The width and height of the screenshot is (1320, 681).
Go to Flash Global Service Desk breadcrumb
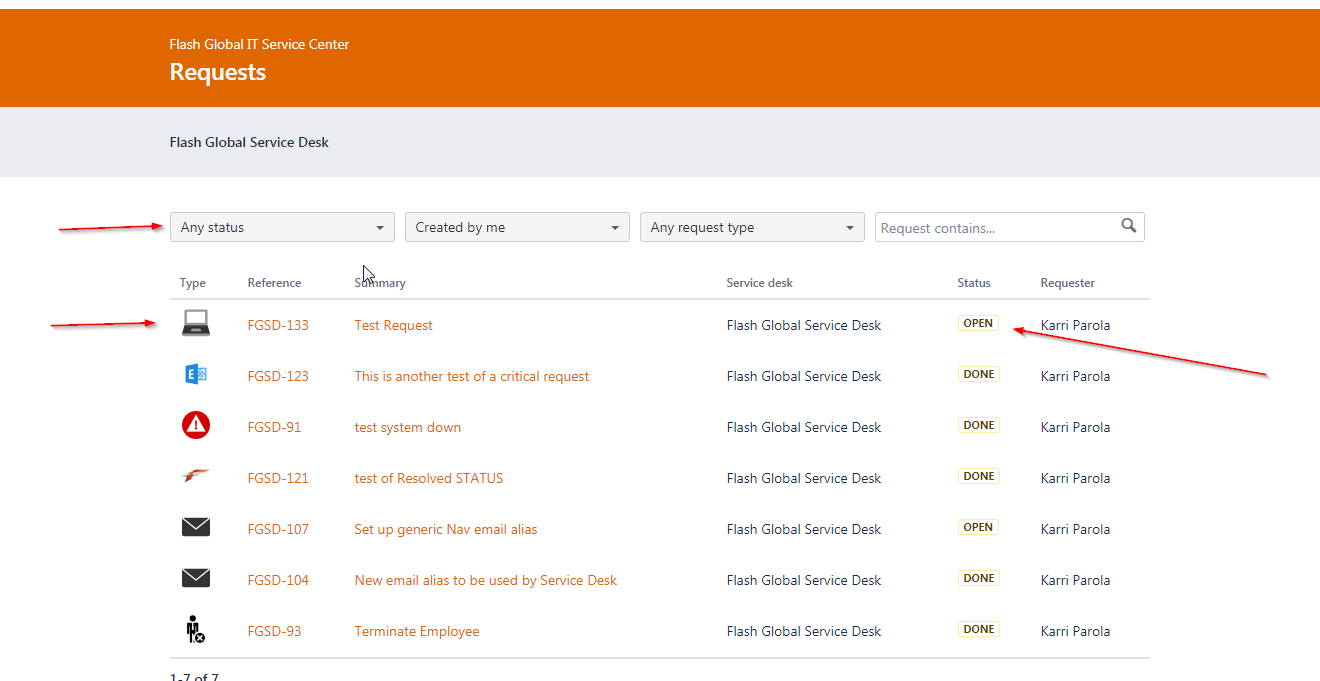(x=249, y=142)
